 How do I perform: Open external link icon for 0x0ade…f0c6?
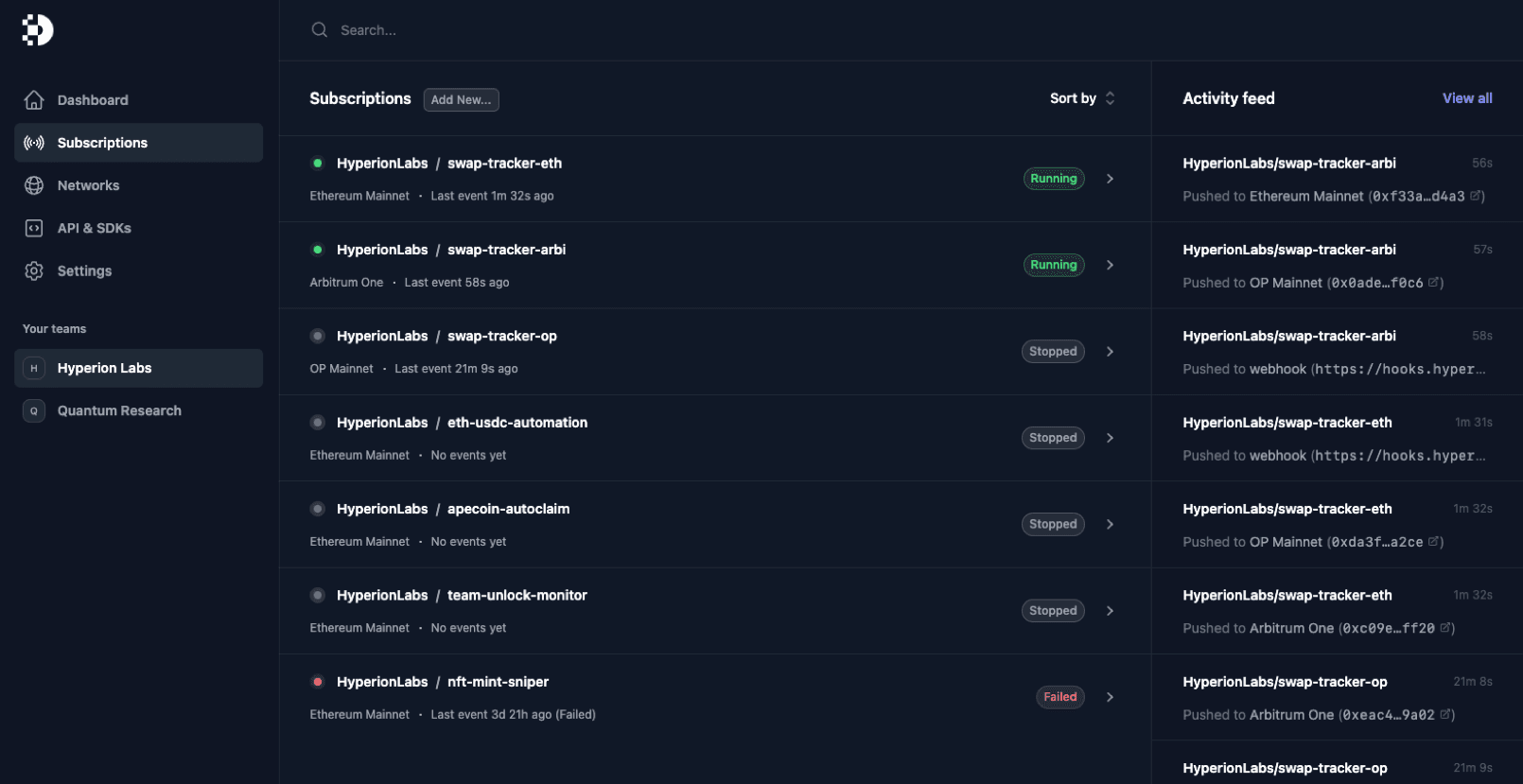click(x=1433, y=282)
